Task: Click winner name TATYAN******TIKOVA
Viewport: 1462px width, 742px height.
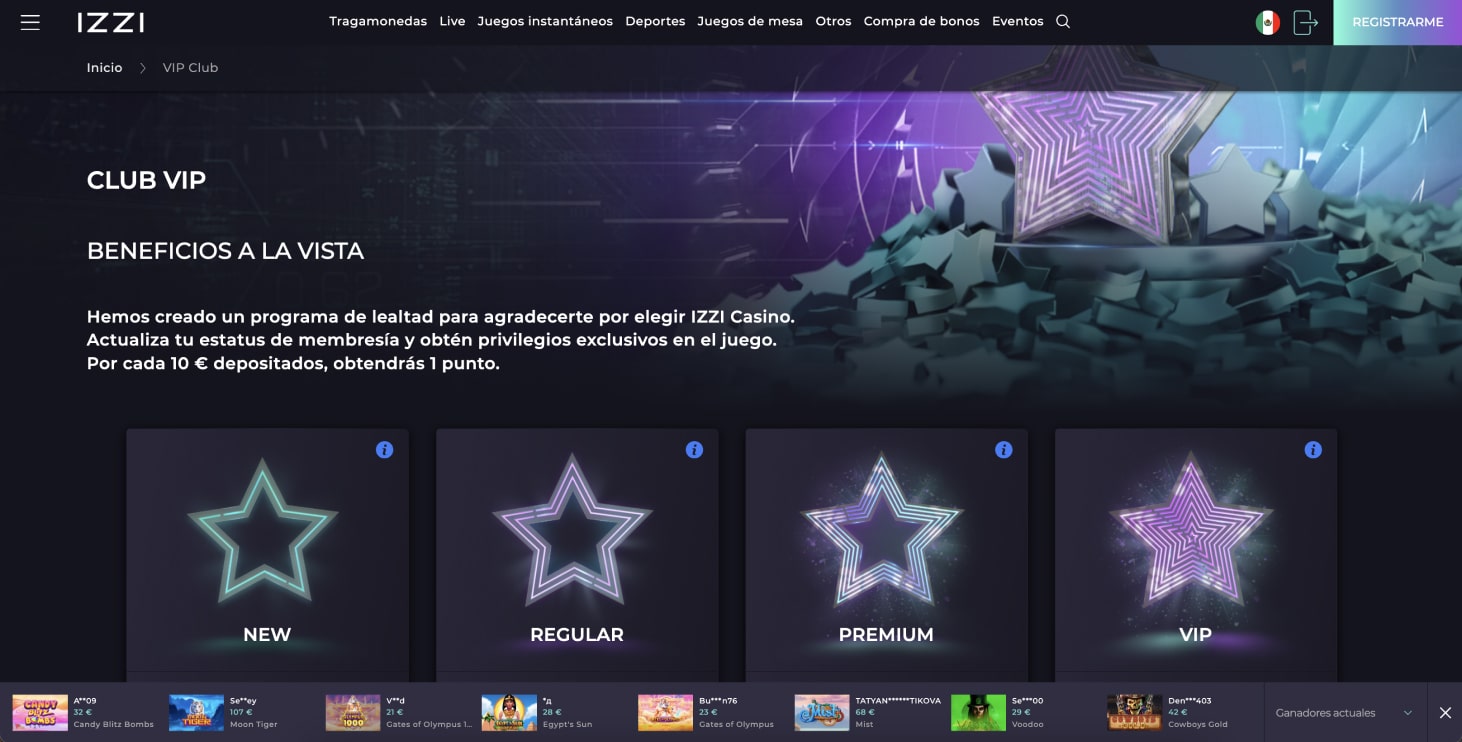Action: (898, 701)
